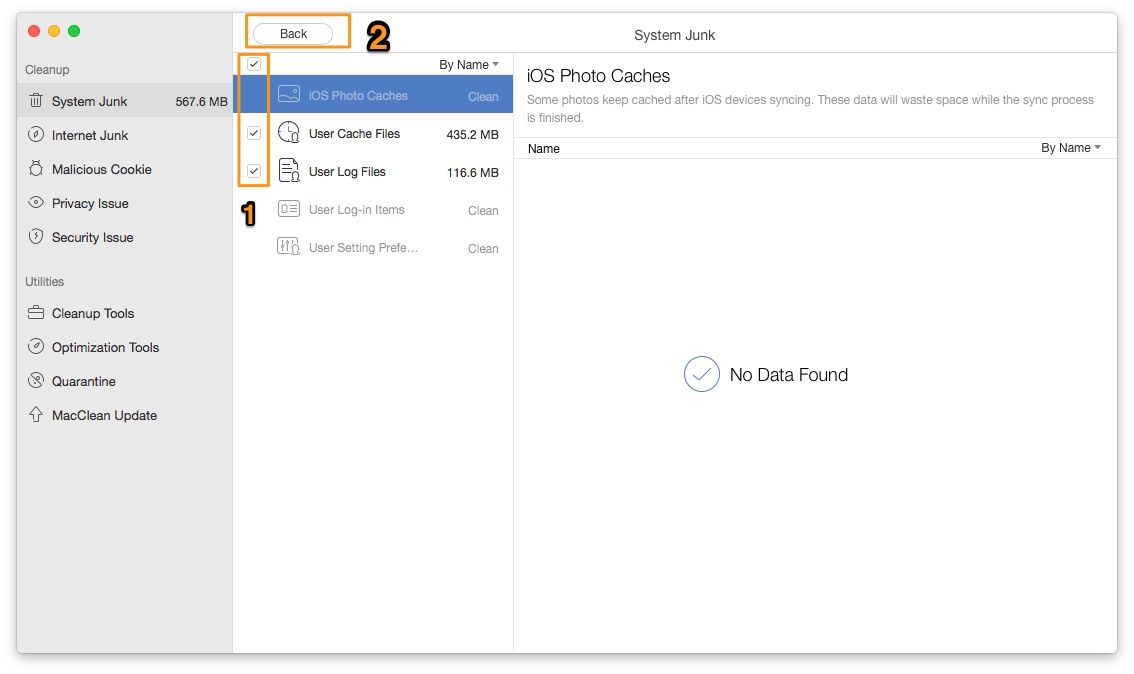Viewport: 1134px width, 674px height.
Task: Select the User Log Files label
Action: point(347,172)
